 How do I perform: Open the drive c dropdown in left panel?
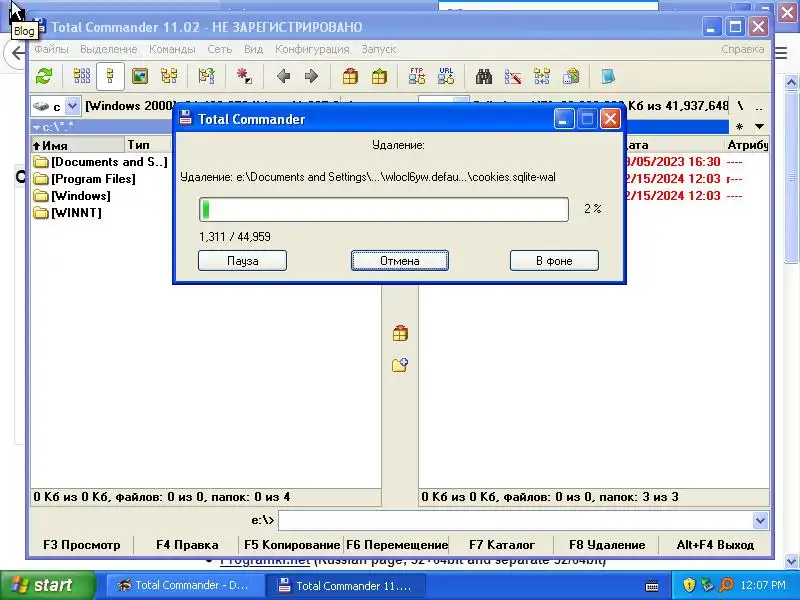tap(72, 106)
